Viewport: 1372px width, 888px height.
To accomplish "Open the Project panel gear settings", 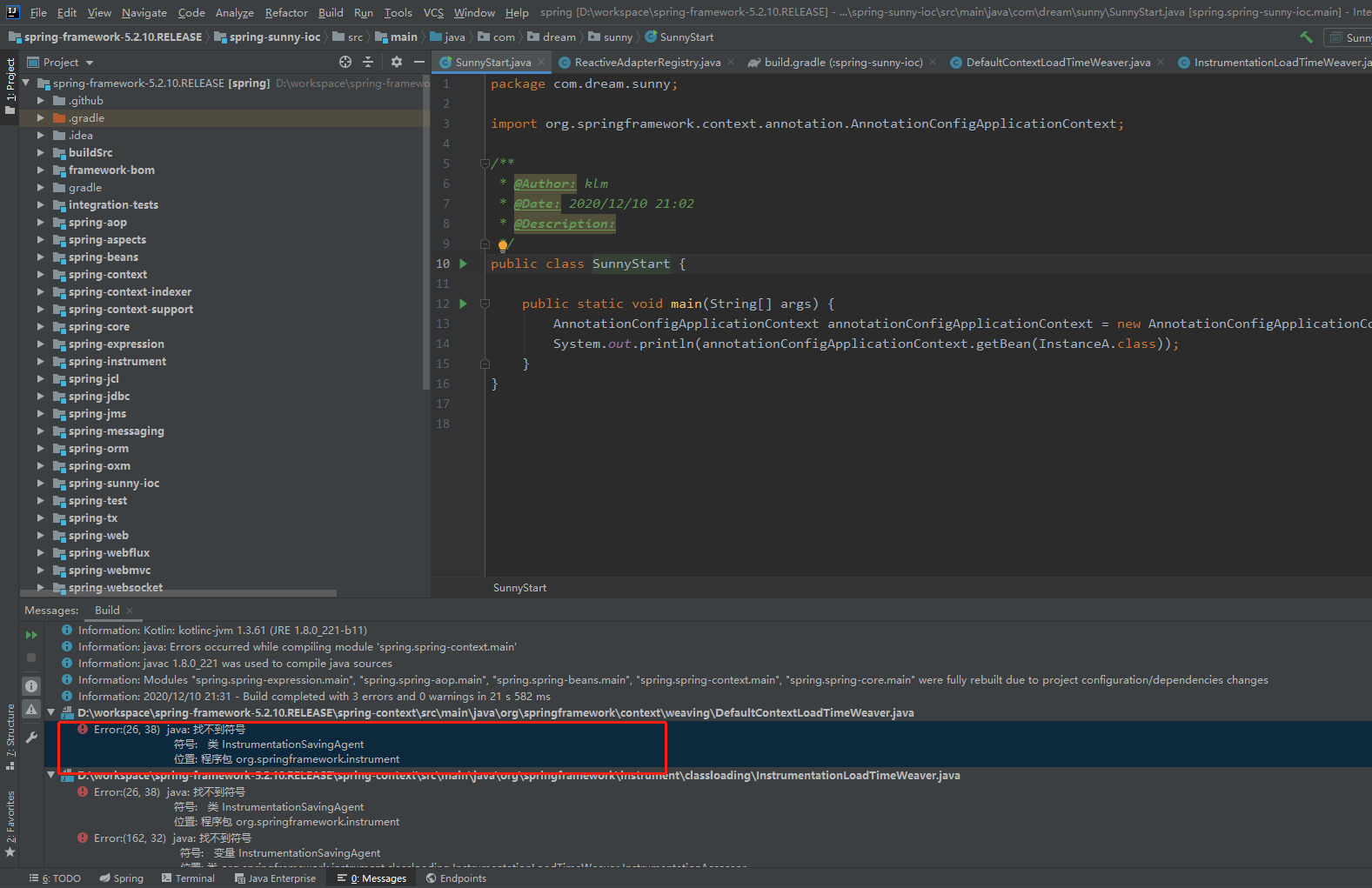I will point(397,62).
